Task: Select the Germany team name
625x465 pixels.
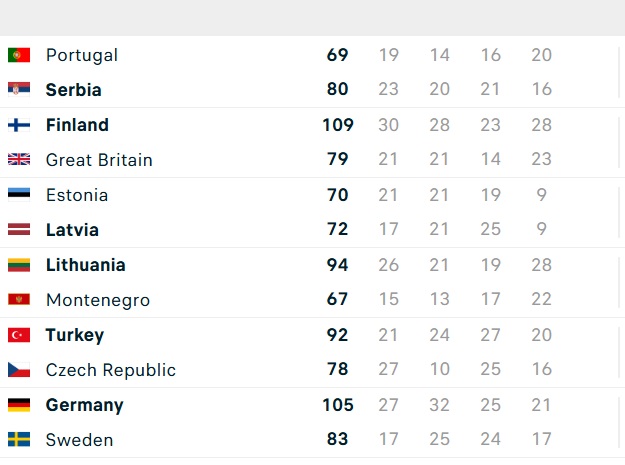Action: pos(85,405)
